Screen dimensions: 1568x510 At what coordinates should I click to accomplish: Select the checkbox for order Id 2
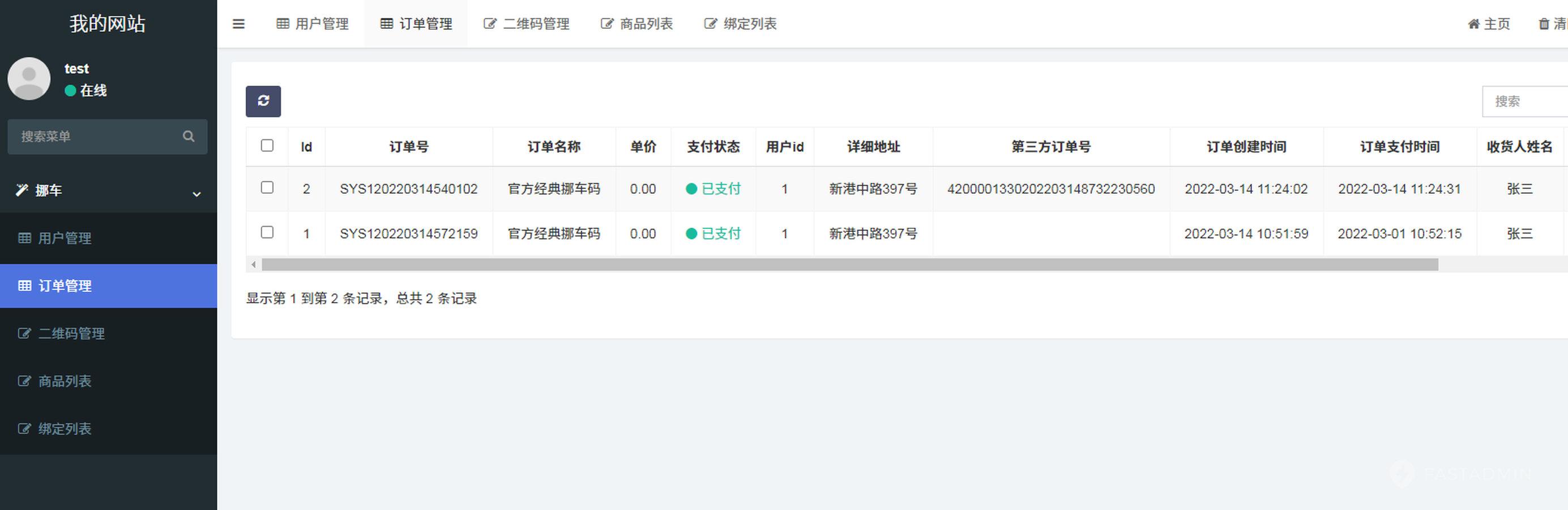click(267, 188)
